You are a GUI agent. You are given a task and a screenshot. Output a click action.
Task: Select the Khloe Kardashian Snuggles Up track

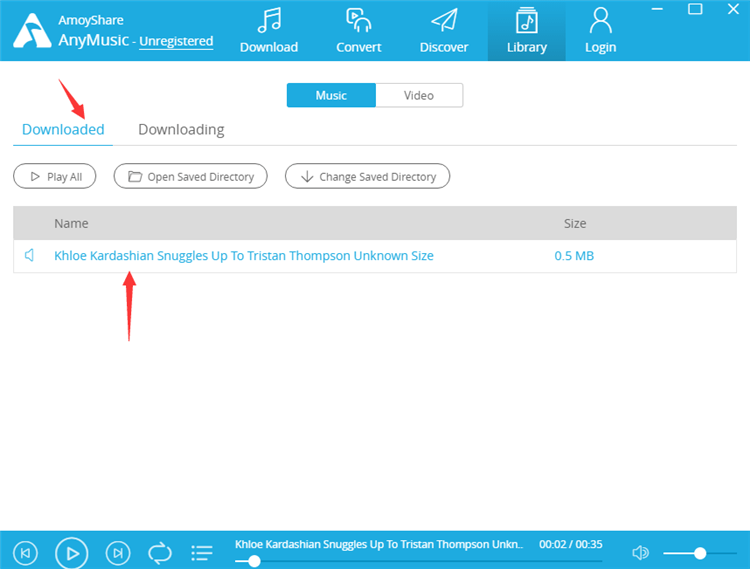pyautogui.click(x=244, y=256)
